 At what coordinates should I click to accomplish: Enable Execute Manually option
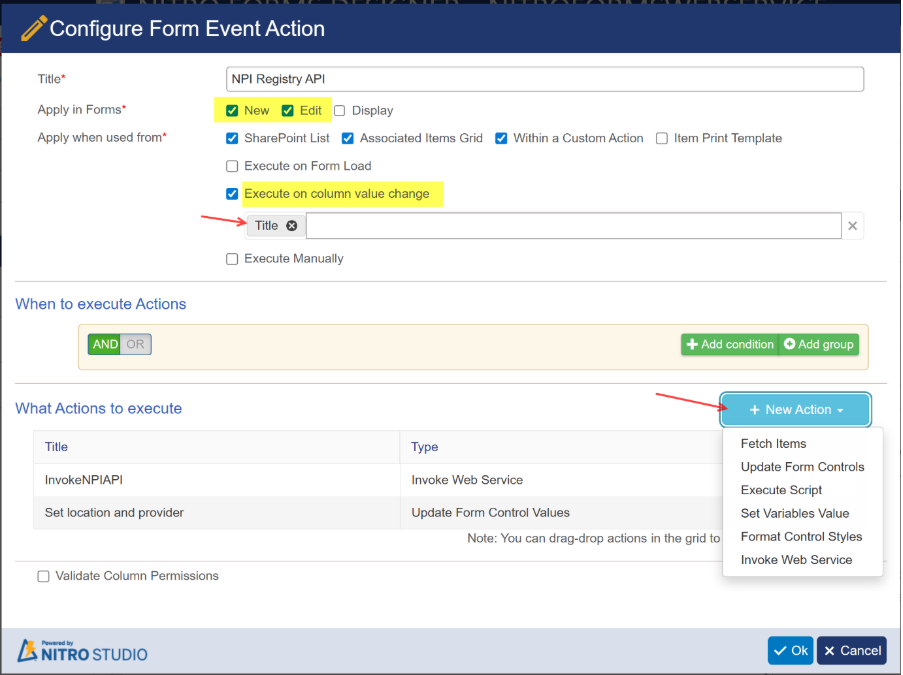click(232, 259)
